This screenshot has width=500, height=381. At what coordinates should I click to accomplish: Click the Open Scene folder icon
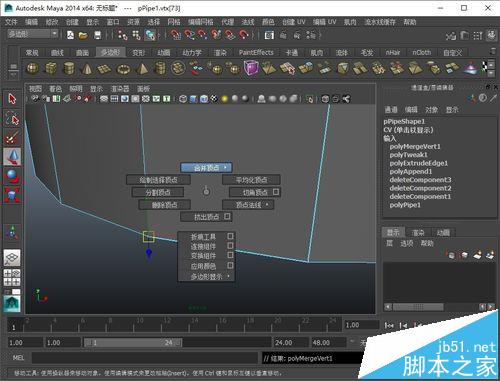(x=83, y=35)
